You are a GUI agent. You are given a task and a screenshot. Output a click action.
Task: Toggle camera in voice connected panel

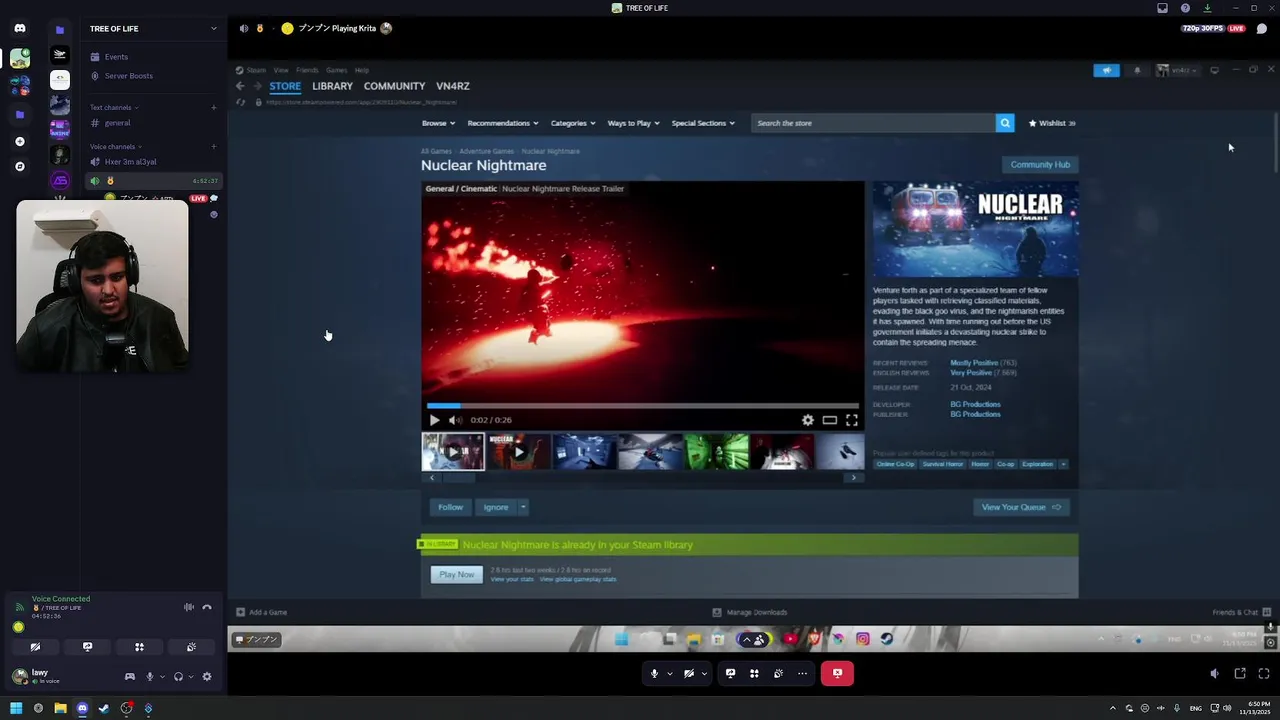coord(35,647)
